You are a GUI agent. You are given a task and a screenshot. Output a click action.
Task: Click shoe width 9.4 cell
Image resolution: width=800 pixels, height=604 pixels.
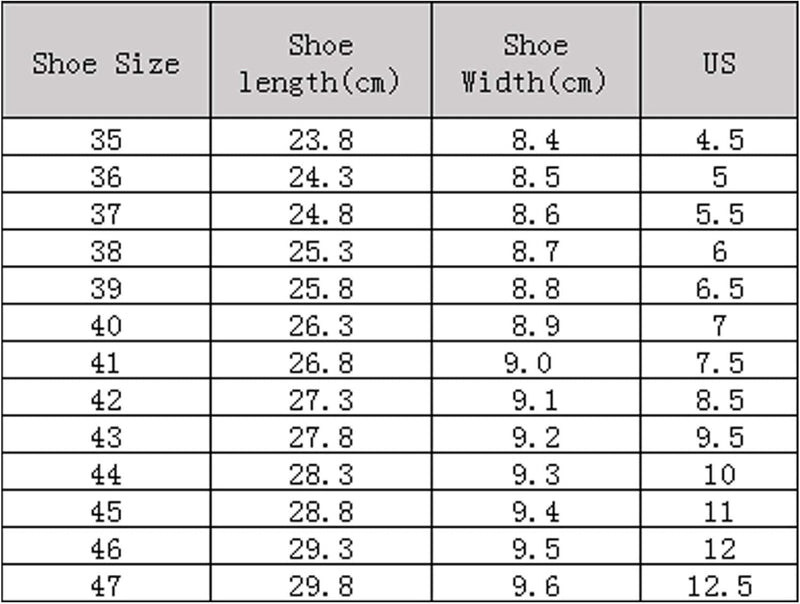click(535, 512)
